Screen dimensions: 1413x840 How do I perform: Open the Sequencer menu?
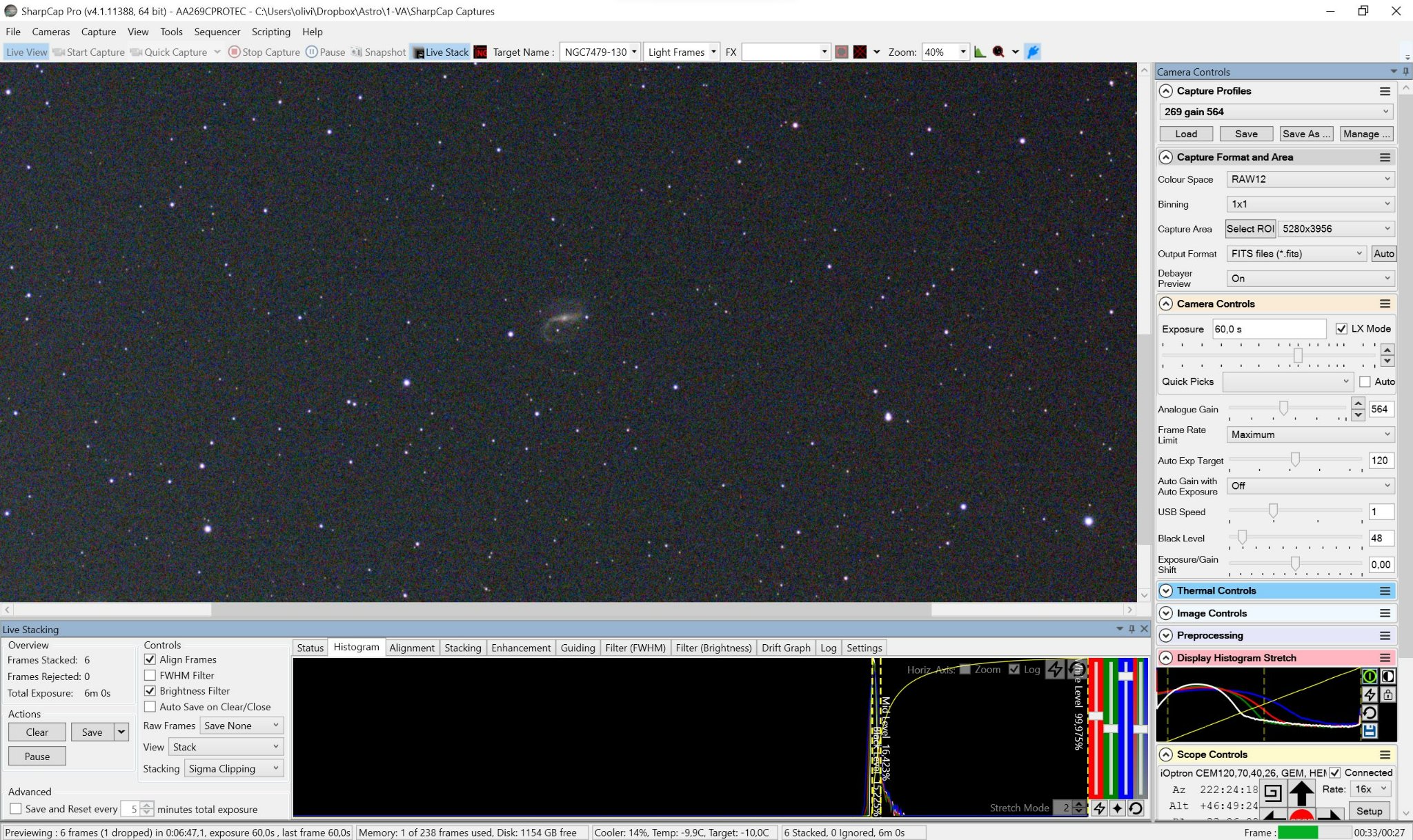[217, 32]
